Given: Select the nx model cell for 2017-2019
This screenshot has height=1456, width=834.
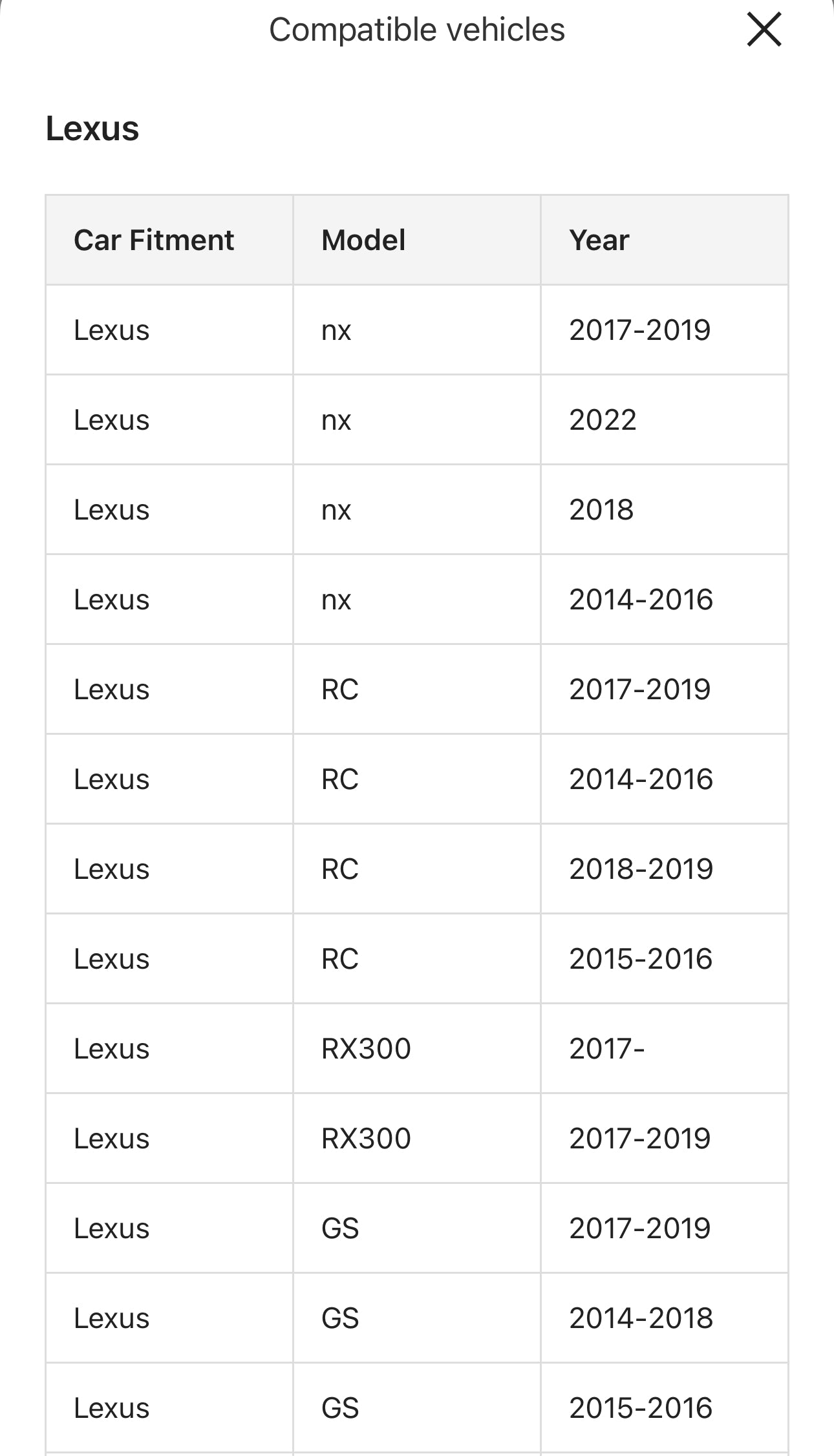Looking at the screenshot, I should click(x=417, y=330).
